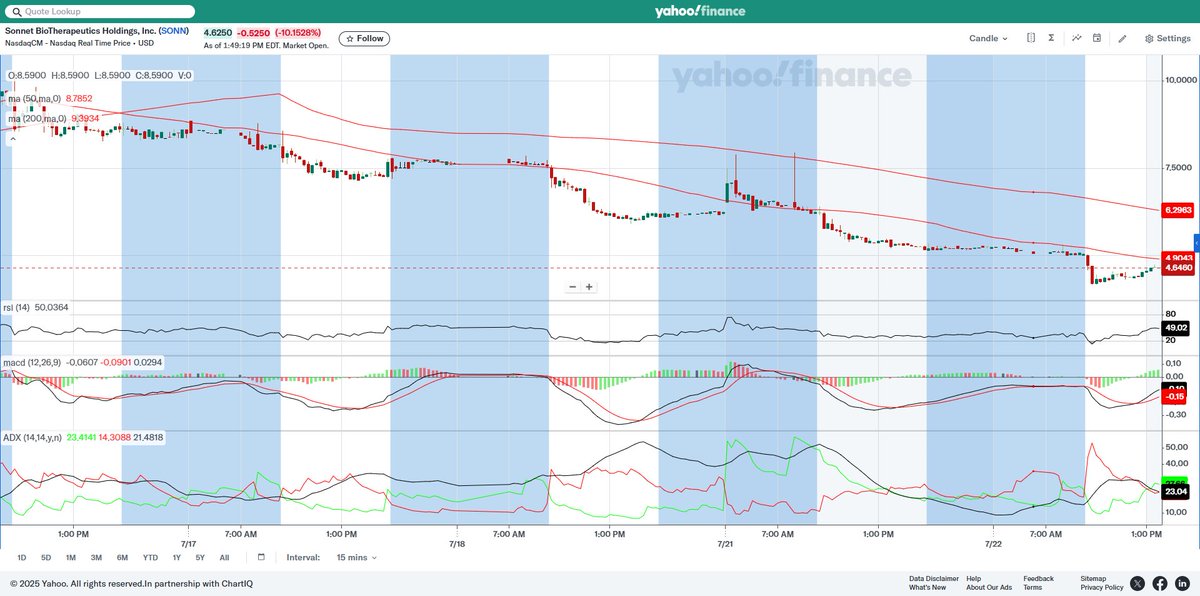
Task: Open the events calendar icon in toolbar
Action: pos(1097,38)
